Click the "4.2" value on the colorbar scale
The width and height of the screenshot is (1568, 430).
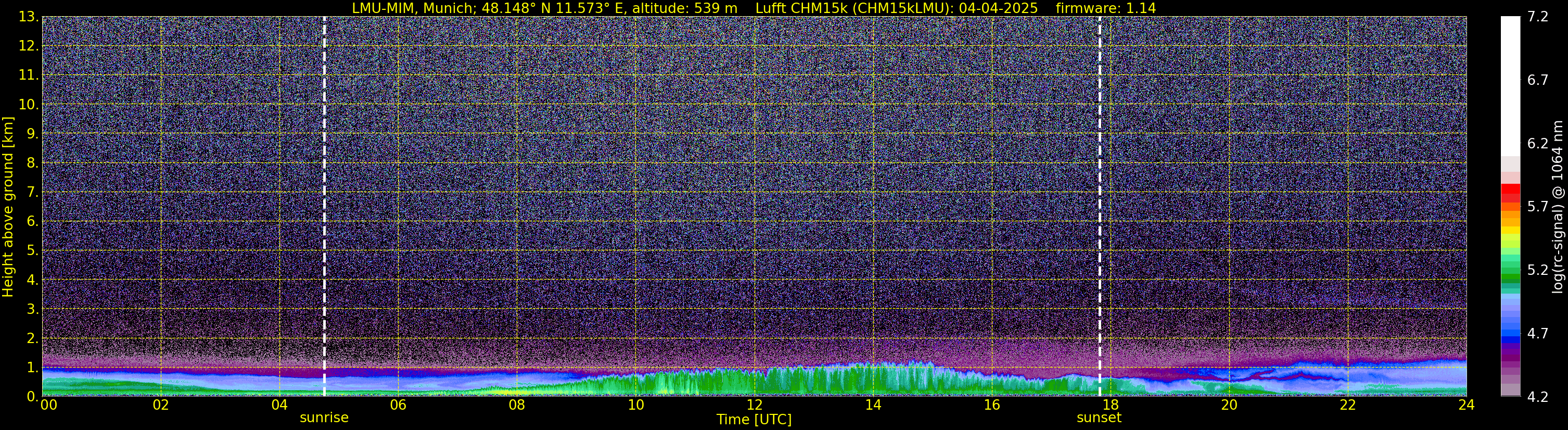(x=1538, y=397)
